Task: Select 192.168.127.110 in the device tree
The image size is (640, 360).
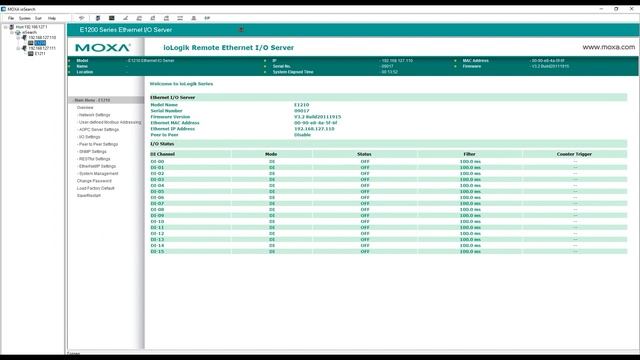Action: pos(42,38)
